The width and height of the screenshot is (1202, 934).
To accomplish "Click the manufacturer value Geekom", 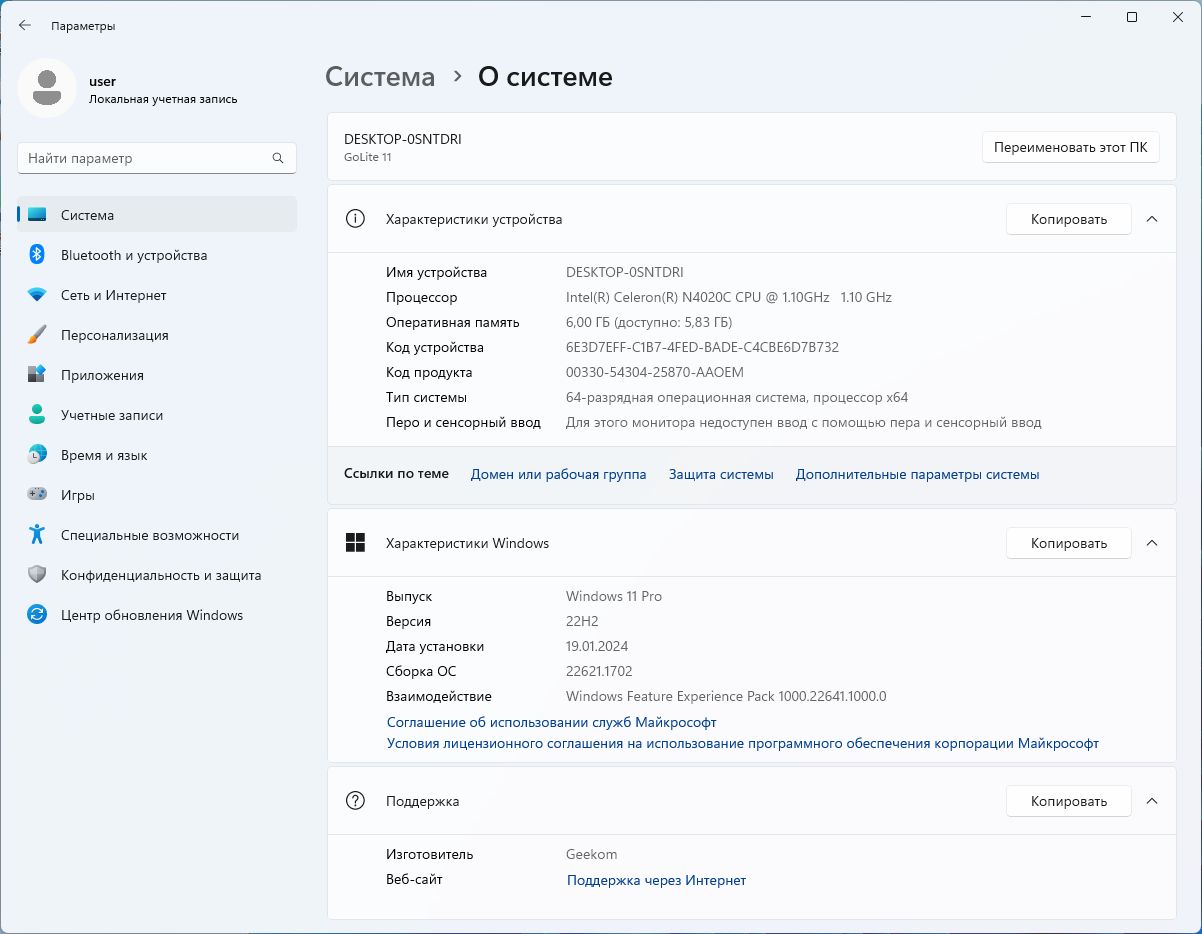I will pos(591,854).
